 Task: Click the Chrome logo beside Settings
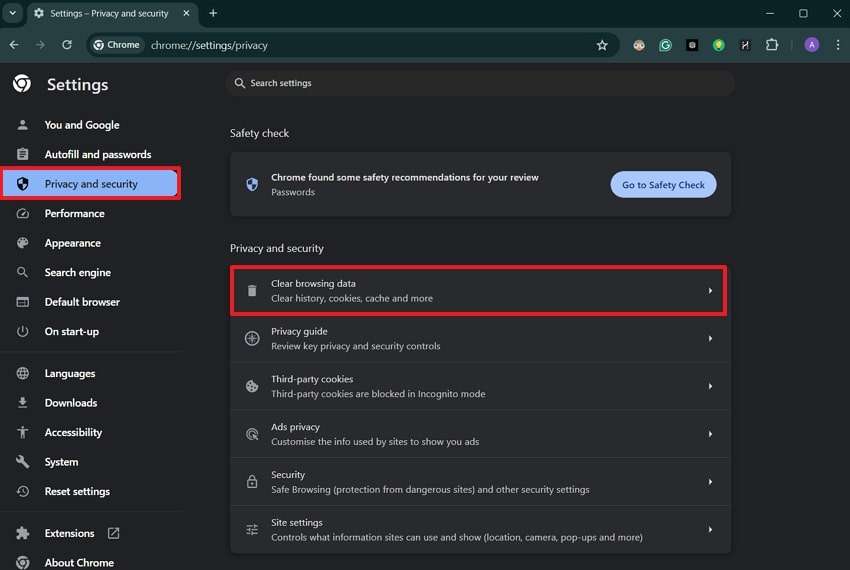(22, 84)
